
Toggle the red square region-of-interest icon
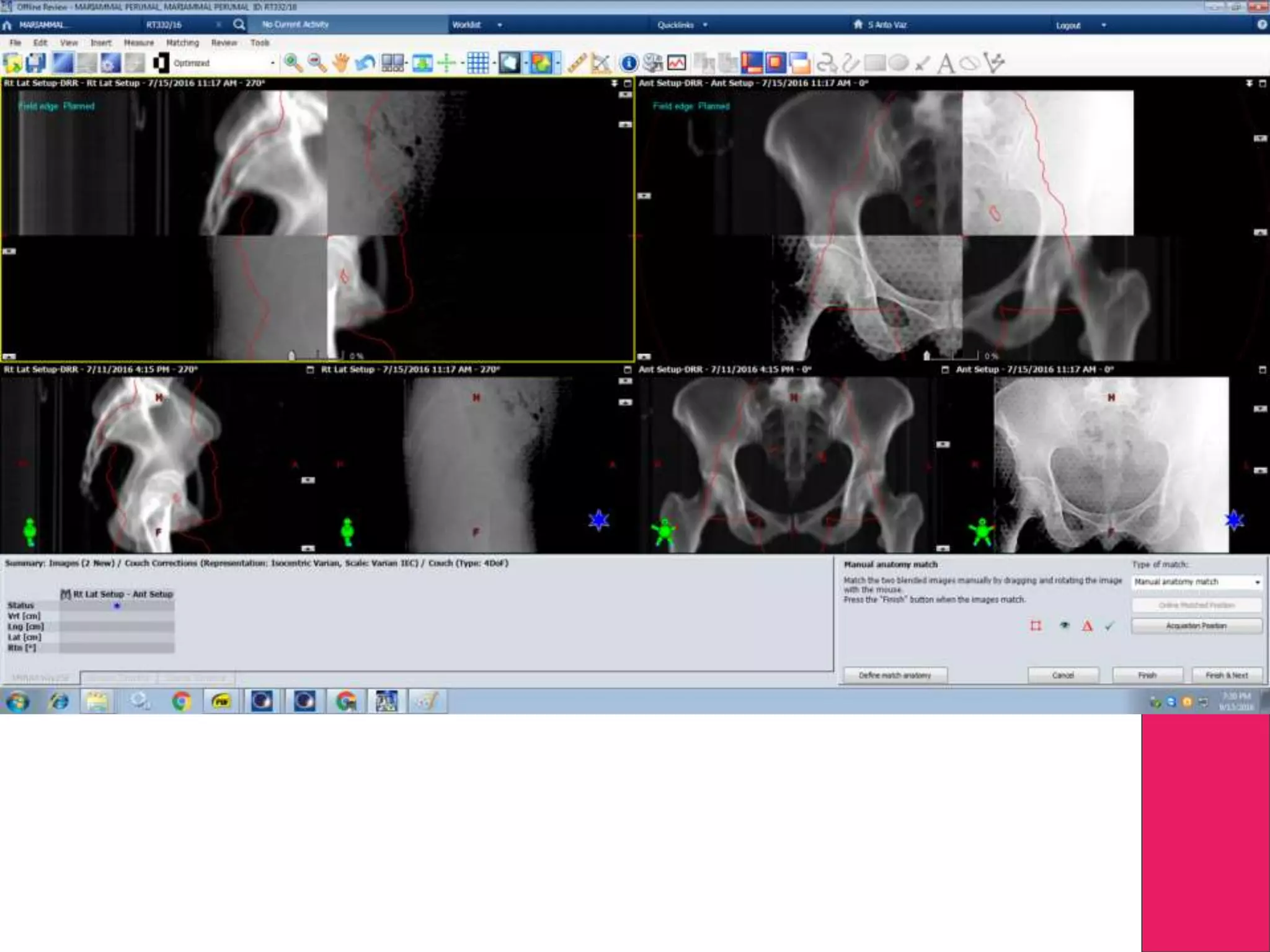click(1036, 625)
